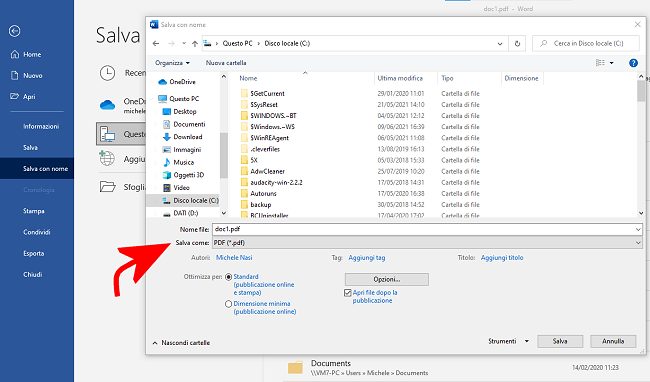Viewport: 650px width, 382px height.
Task: Select the AdwCleaner folder
Action: 267,171
